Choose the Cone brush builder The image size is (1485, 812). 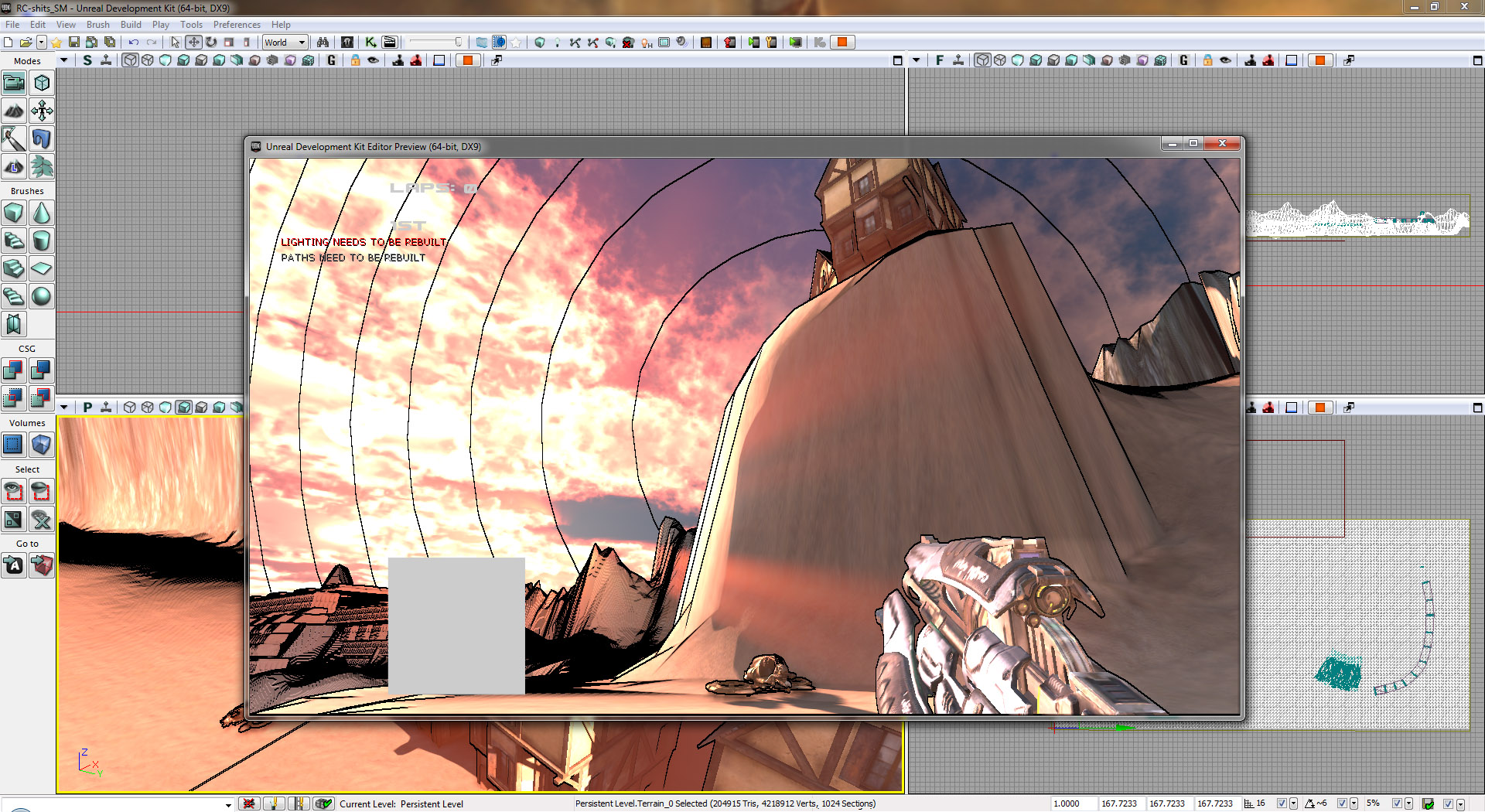click(x=42, y=213)
